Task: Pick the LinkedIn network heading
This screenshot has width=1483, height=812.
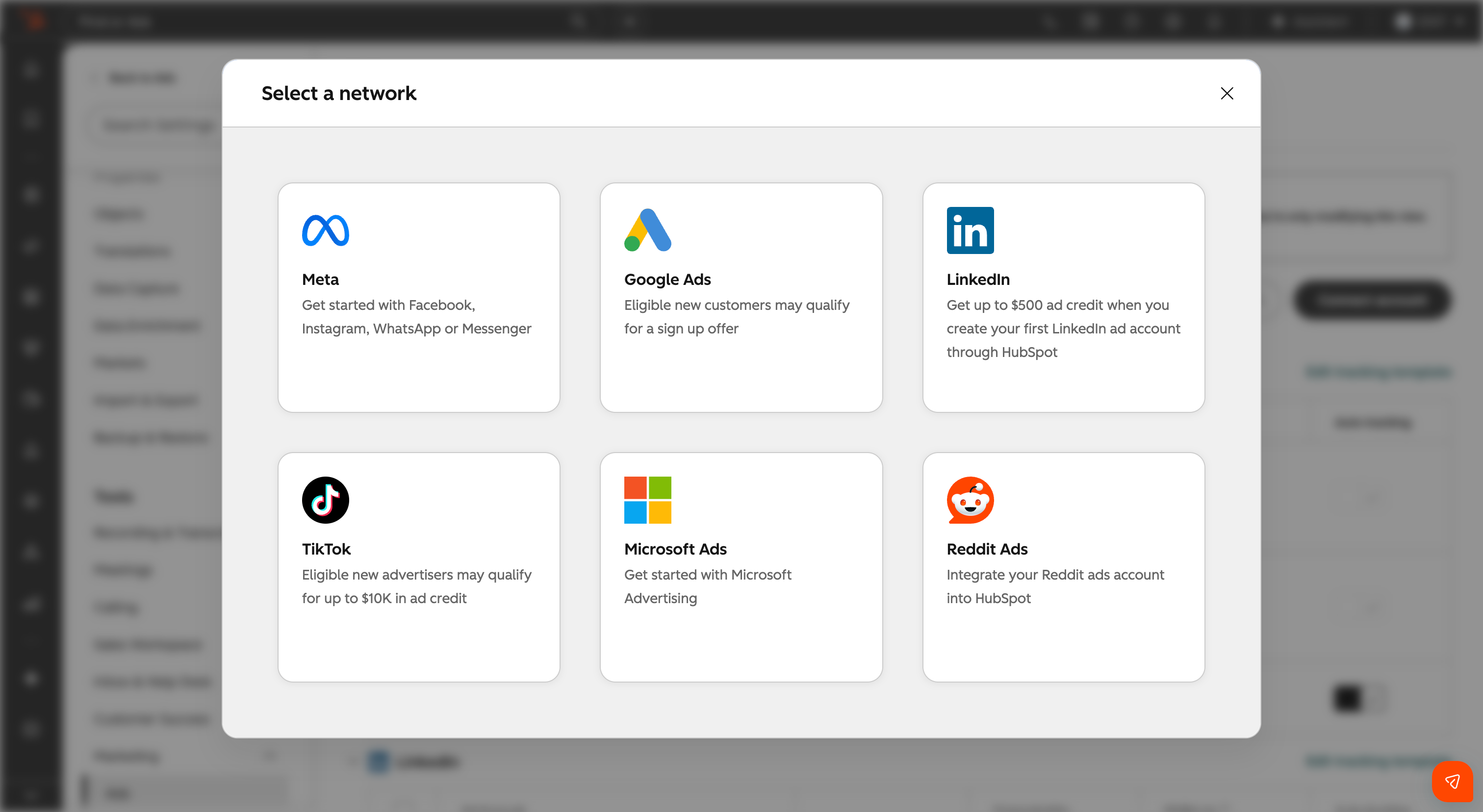Action: click(x=977, y=279)
